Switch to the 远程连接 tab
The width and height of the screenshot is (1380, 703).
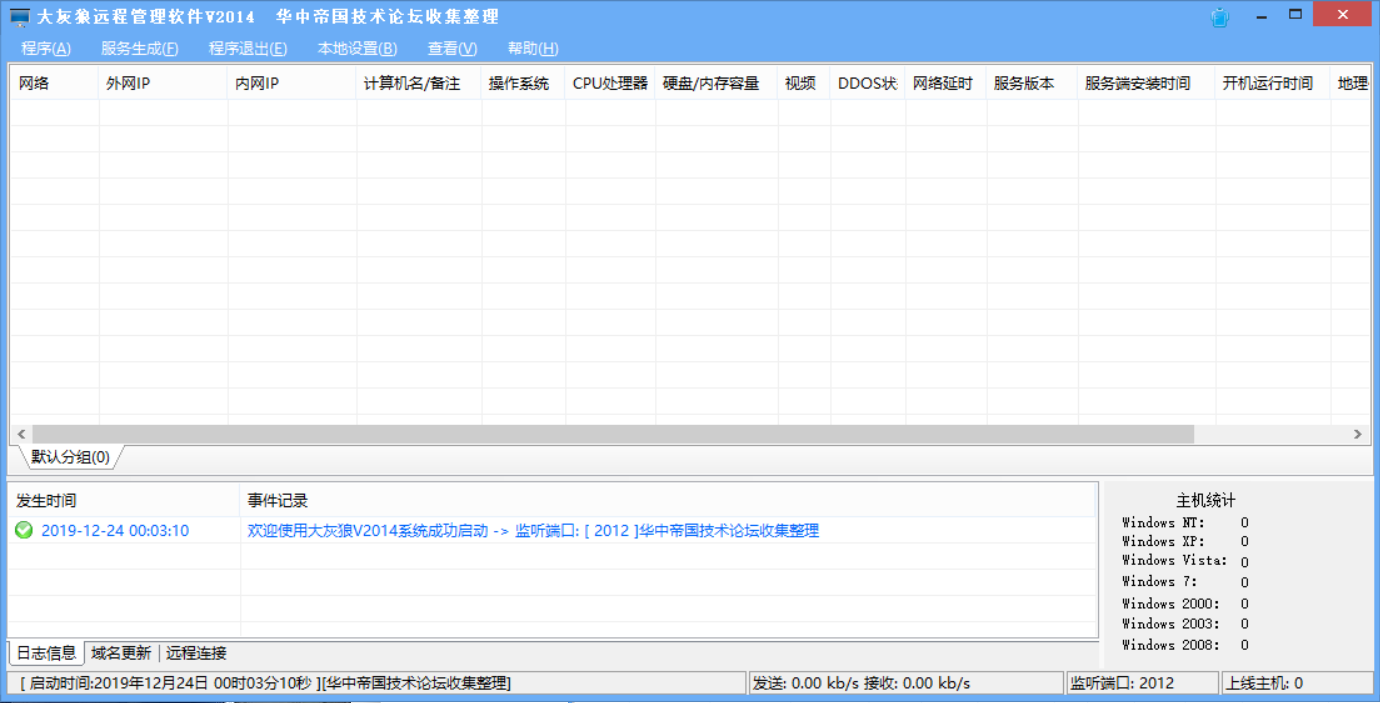click(x=196, y=653)
